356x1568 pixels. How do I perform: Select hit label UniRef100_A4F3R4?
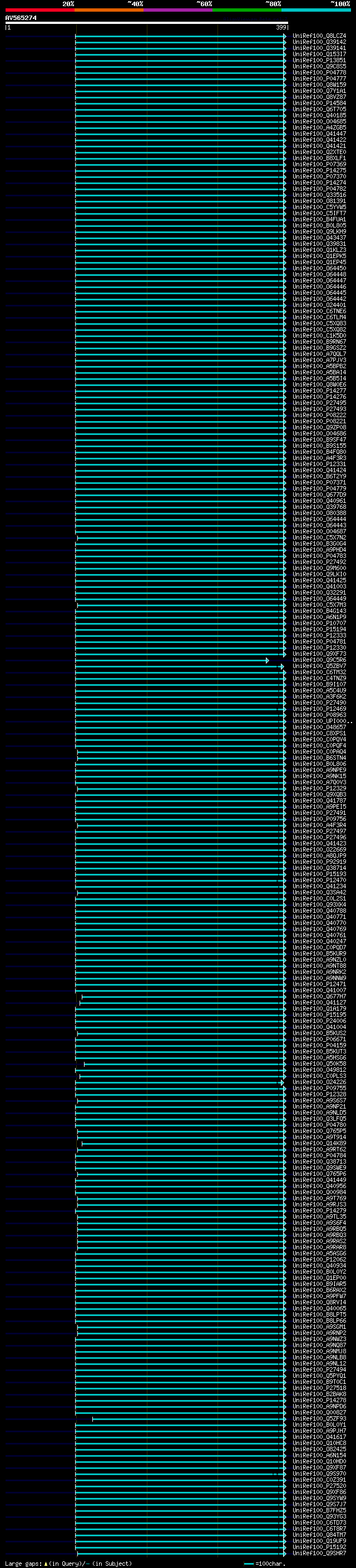coord(319,825)
